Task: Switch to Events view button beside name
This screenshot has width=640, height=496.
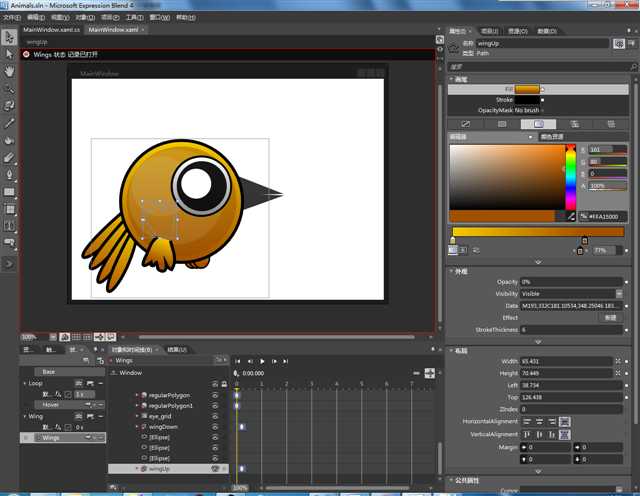Action: coord(632,43)
